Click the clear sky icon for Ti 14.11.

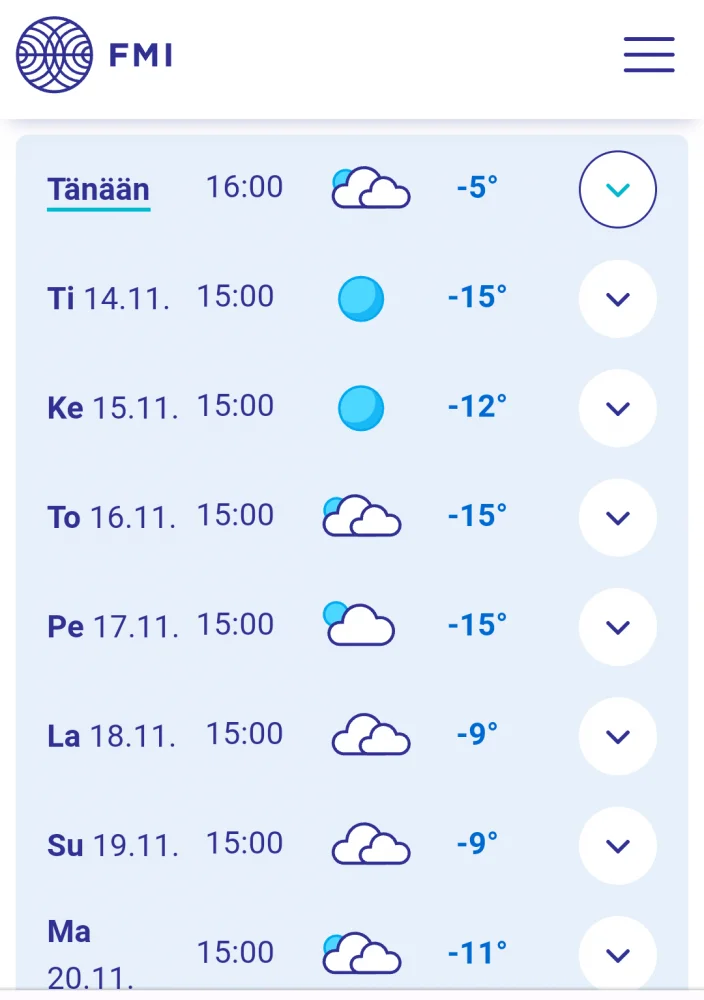(x=361, y=299)
